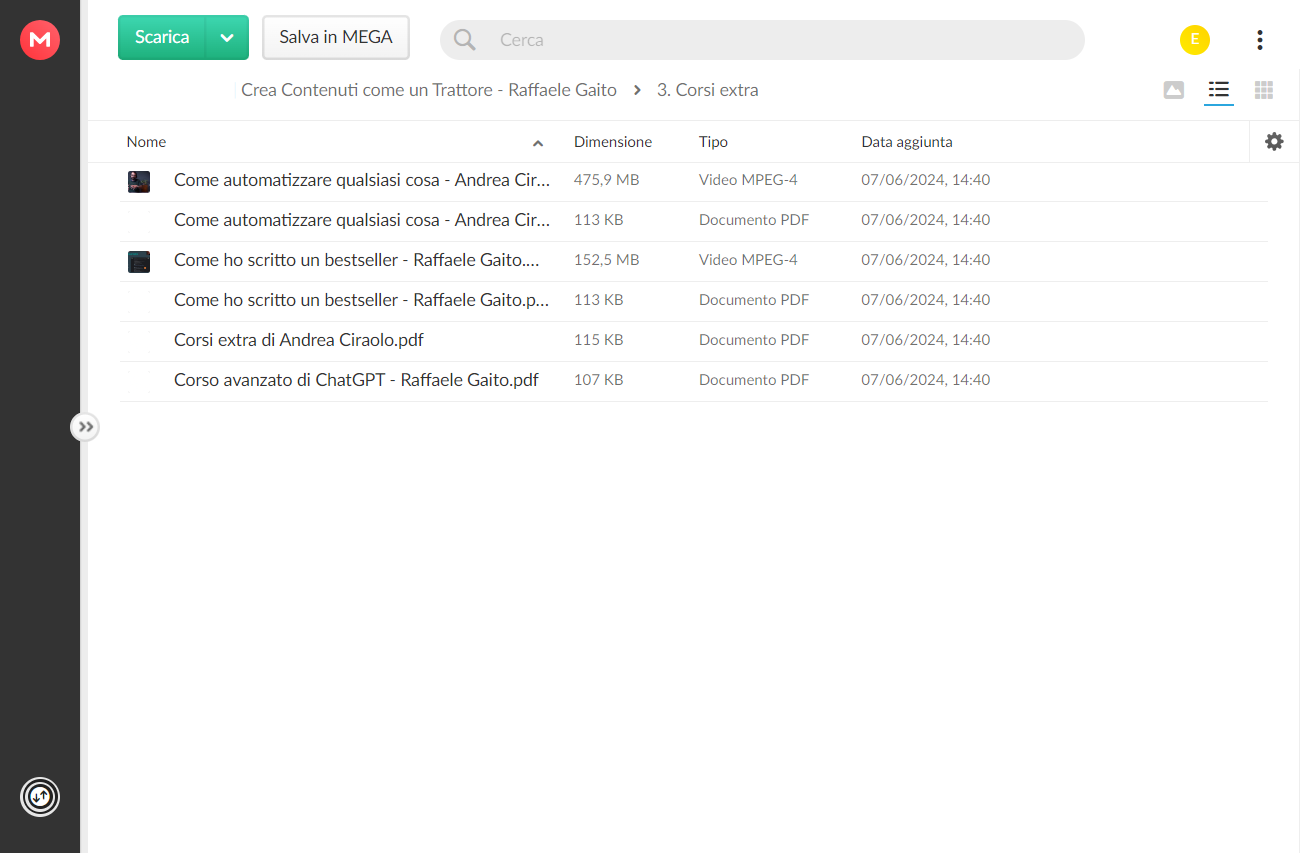Open the three-dot more options menu
Screen dimensions: 1300x853
point(1260,40)
